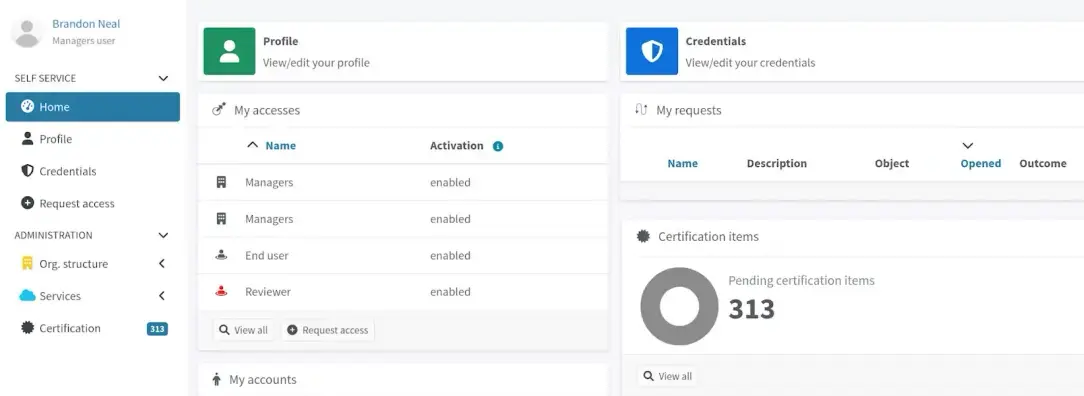Click the sidebar Request access plus icon
Viewport: 1084px width, 396px height.
[28, 203]
